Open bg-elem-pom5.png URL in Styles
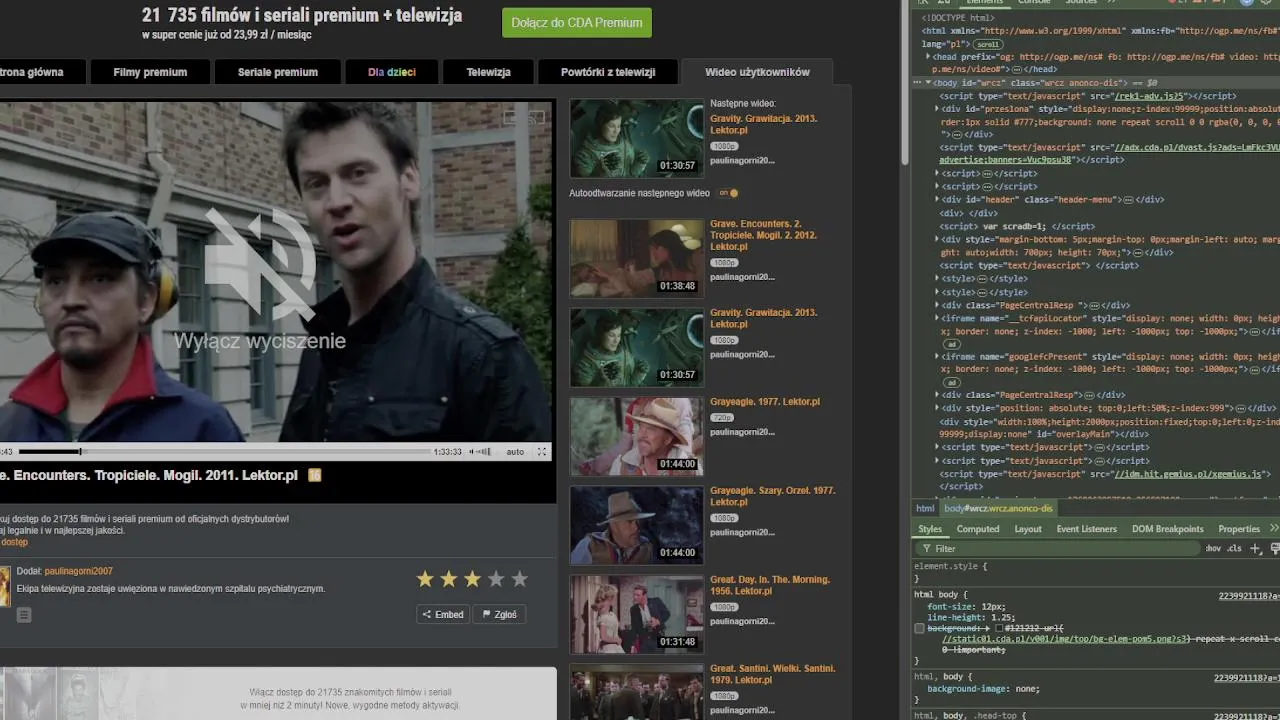 coord(1065,638)
